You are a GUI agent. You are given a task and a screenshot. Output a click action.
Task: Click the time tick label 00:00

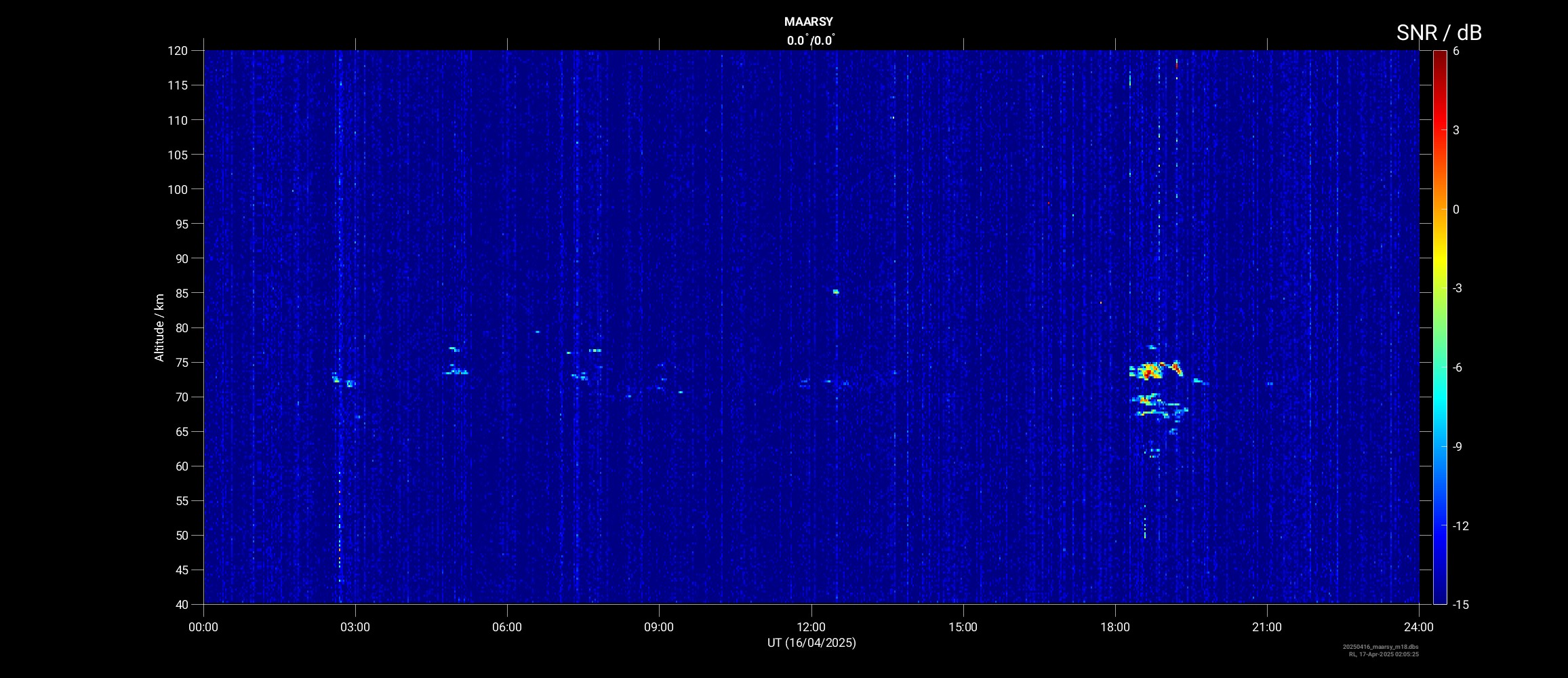(203, 627)
